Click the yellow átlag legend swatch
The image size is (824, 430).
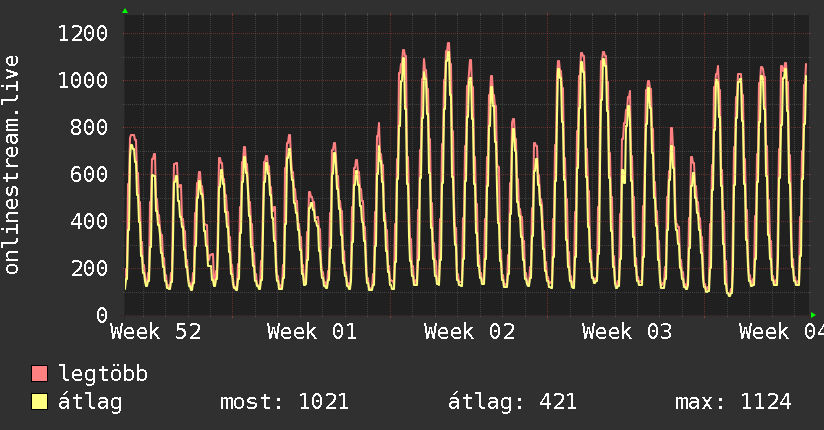(40, 402)
